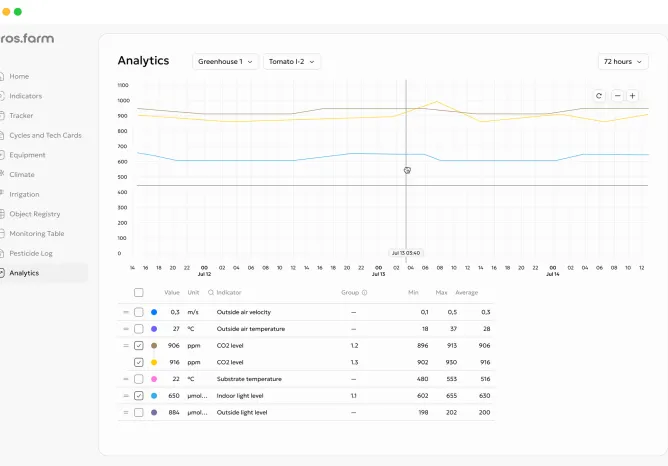Check Outside light level checkbox
This screenshot has height=466, width=668.
pos(138,412)
